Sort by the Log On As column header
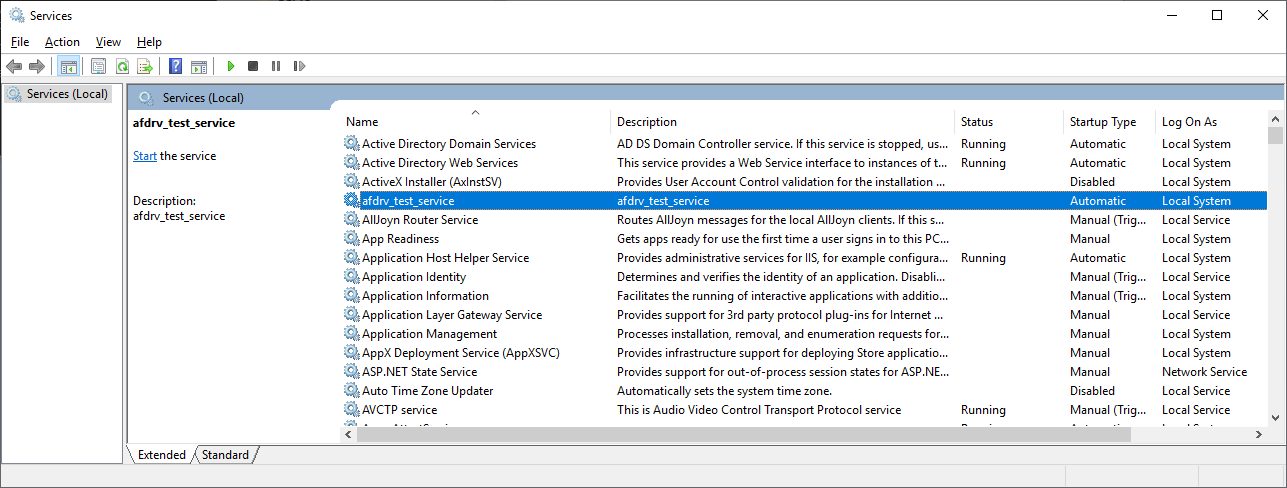1287x488 pixels. click(1211, 122)
